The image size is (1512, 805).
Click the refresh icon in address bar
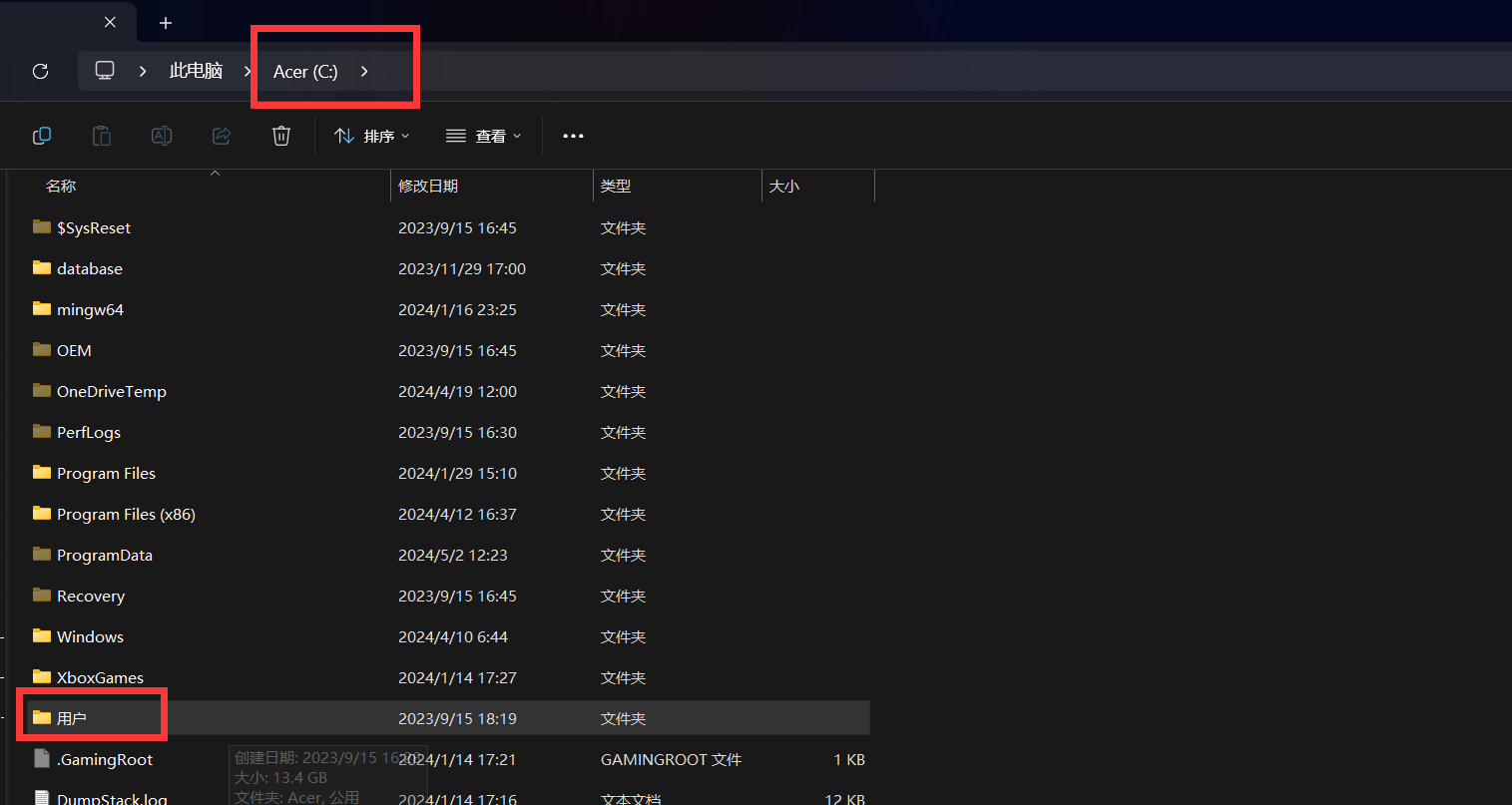click(41, 71)
